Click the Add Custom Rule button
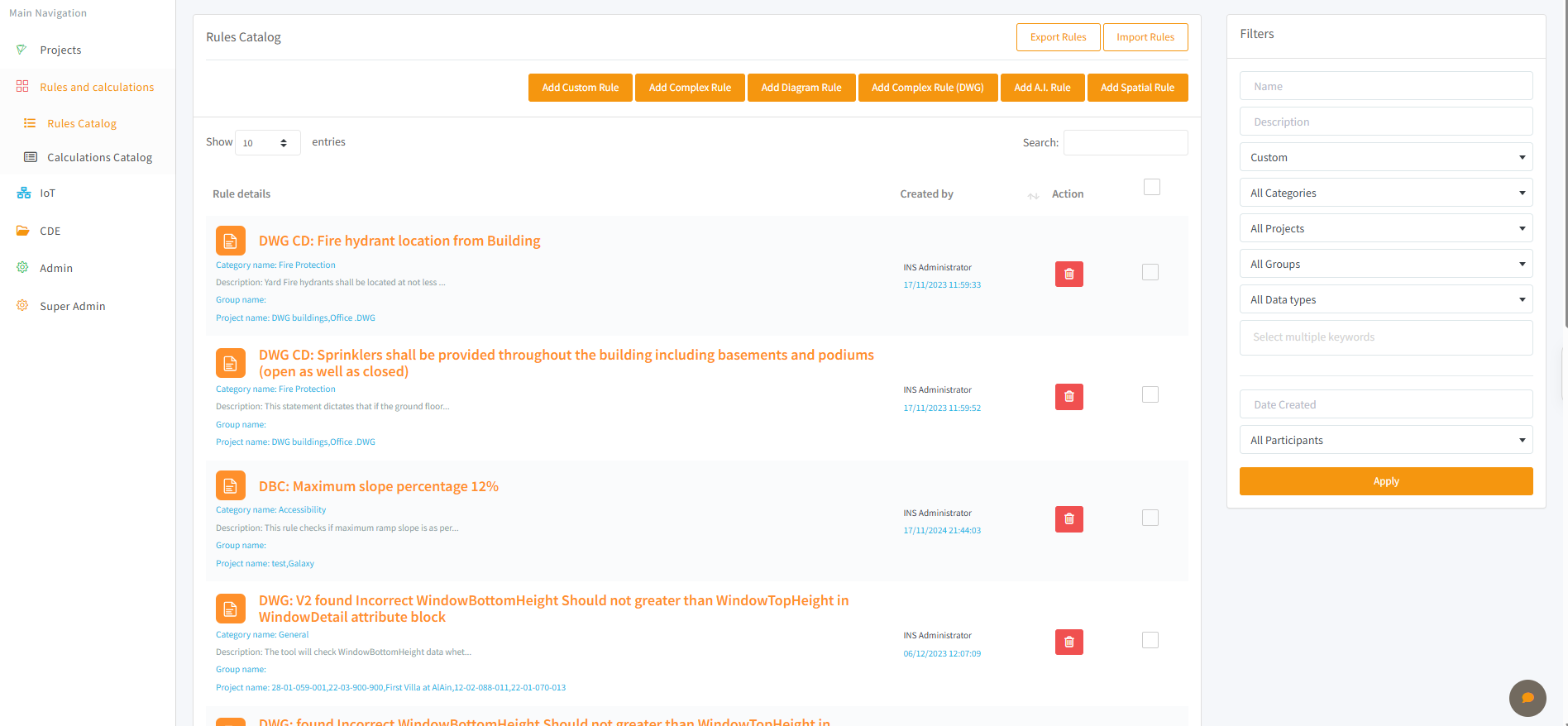 point(581,88)
